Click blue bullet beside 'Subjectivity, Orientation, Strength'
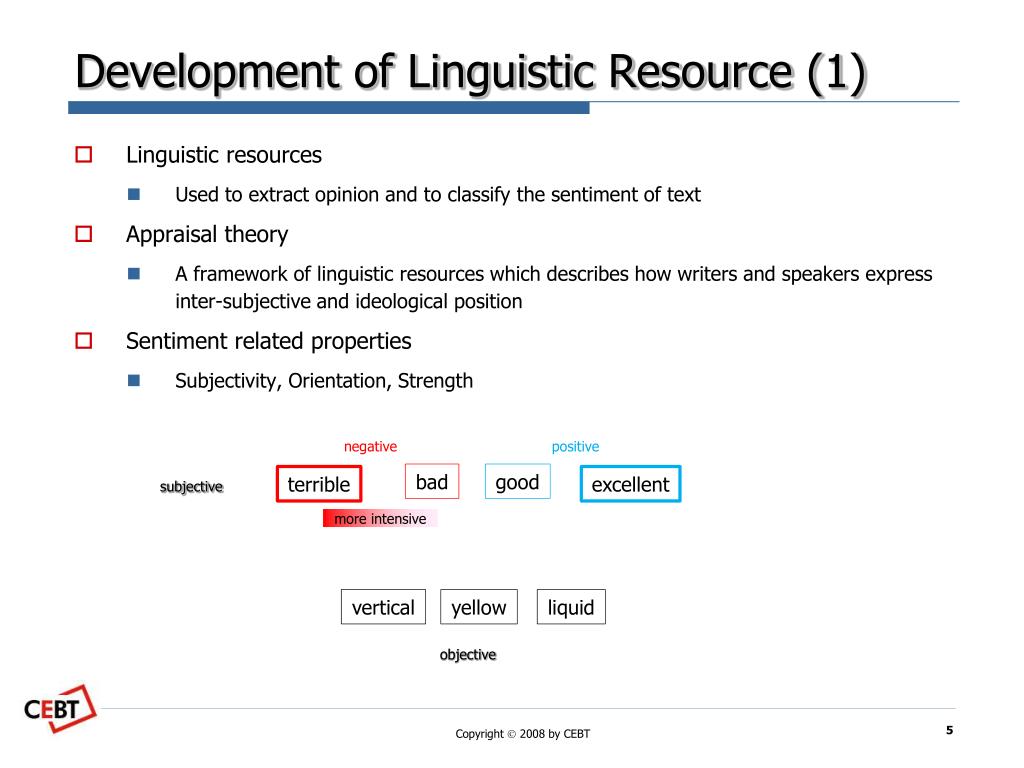 click(x=134, y=381)
